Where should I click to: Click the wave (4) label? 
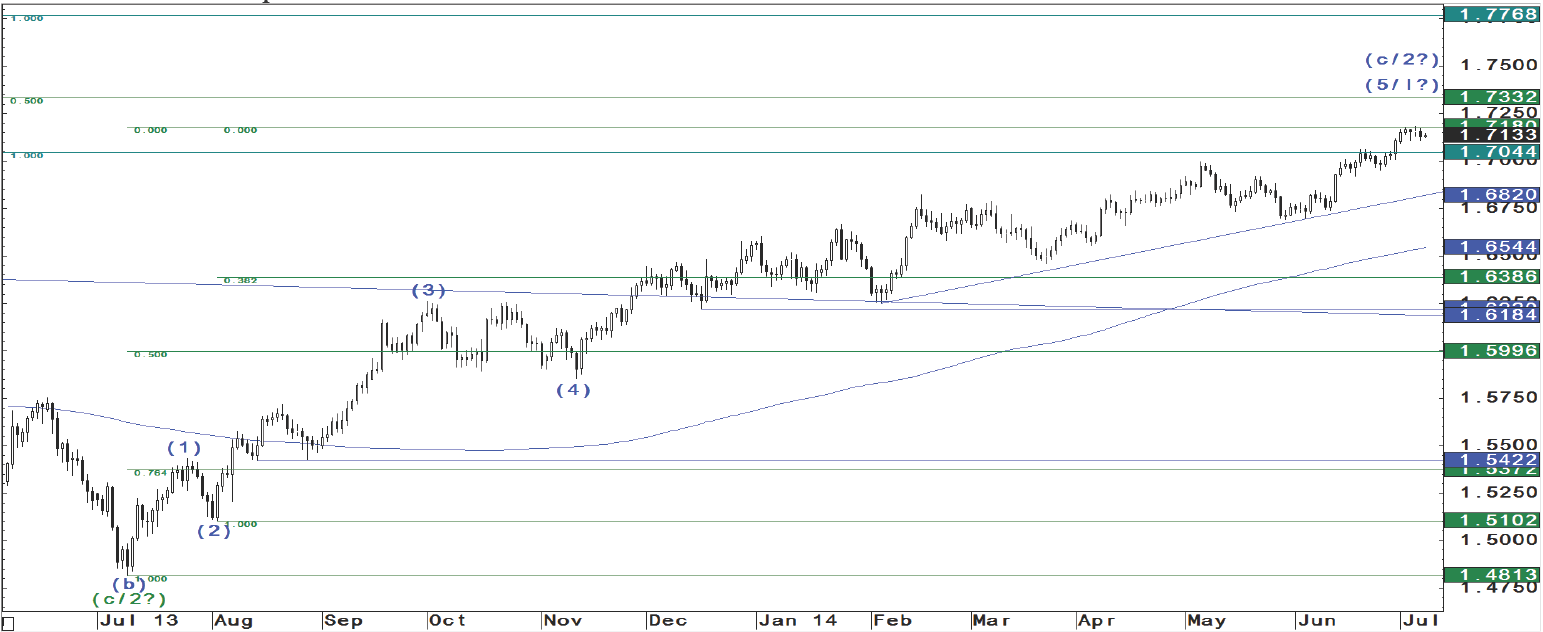tap(573, 390)
